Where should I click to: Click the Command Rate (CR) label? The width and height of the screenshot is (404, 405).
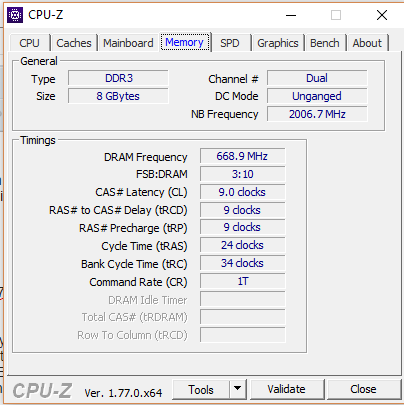138,282
